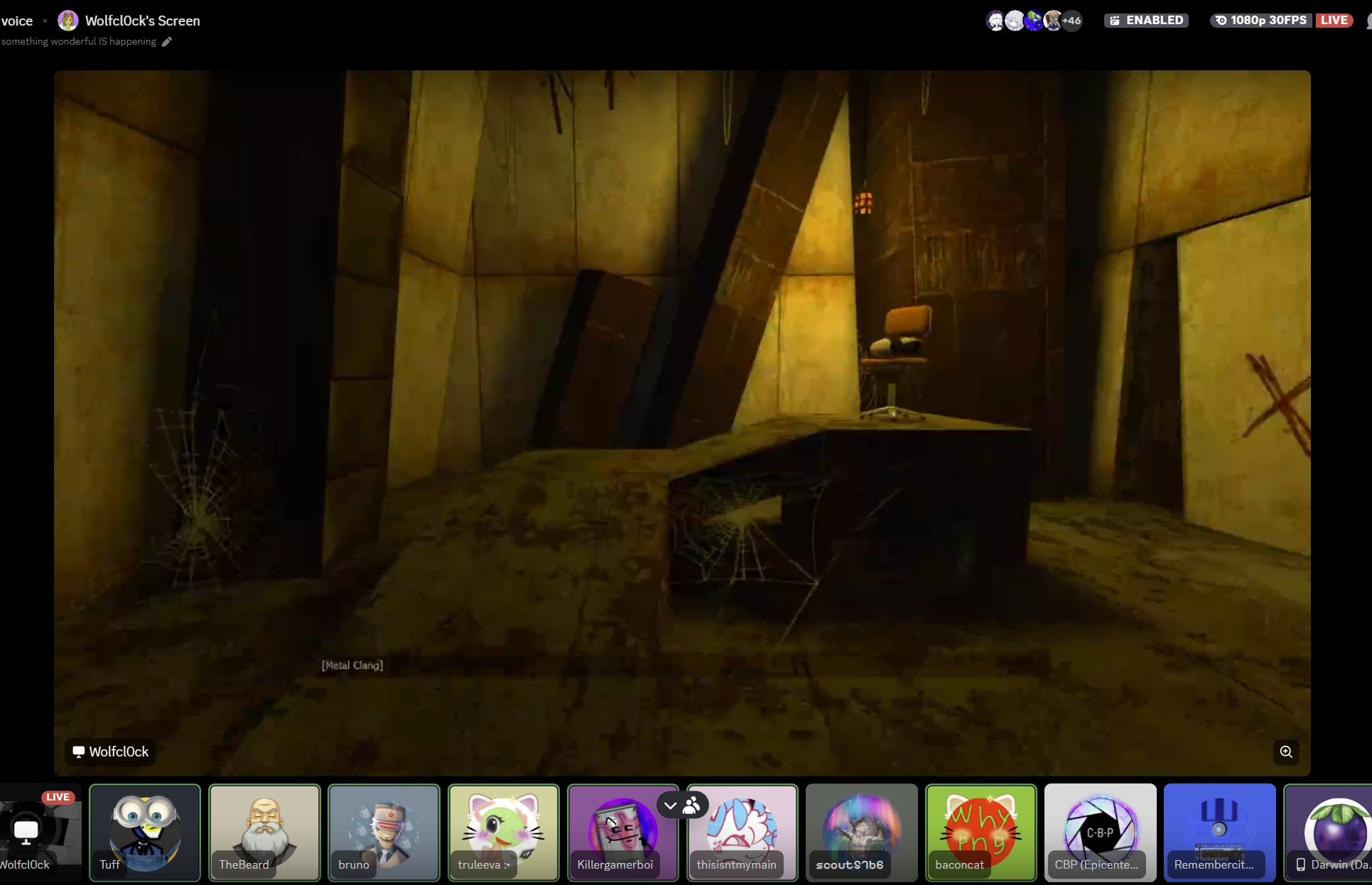The image size is (1372, 885).
Task: Select Killergamerboi's participant tile
Action: point(622,832)
